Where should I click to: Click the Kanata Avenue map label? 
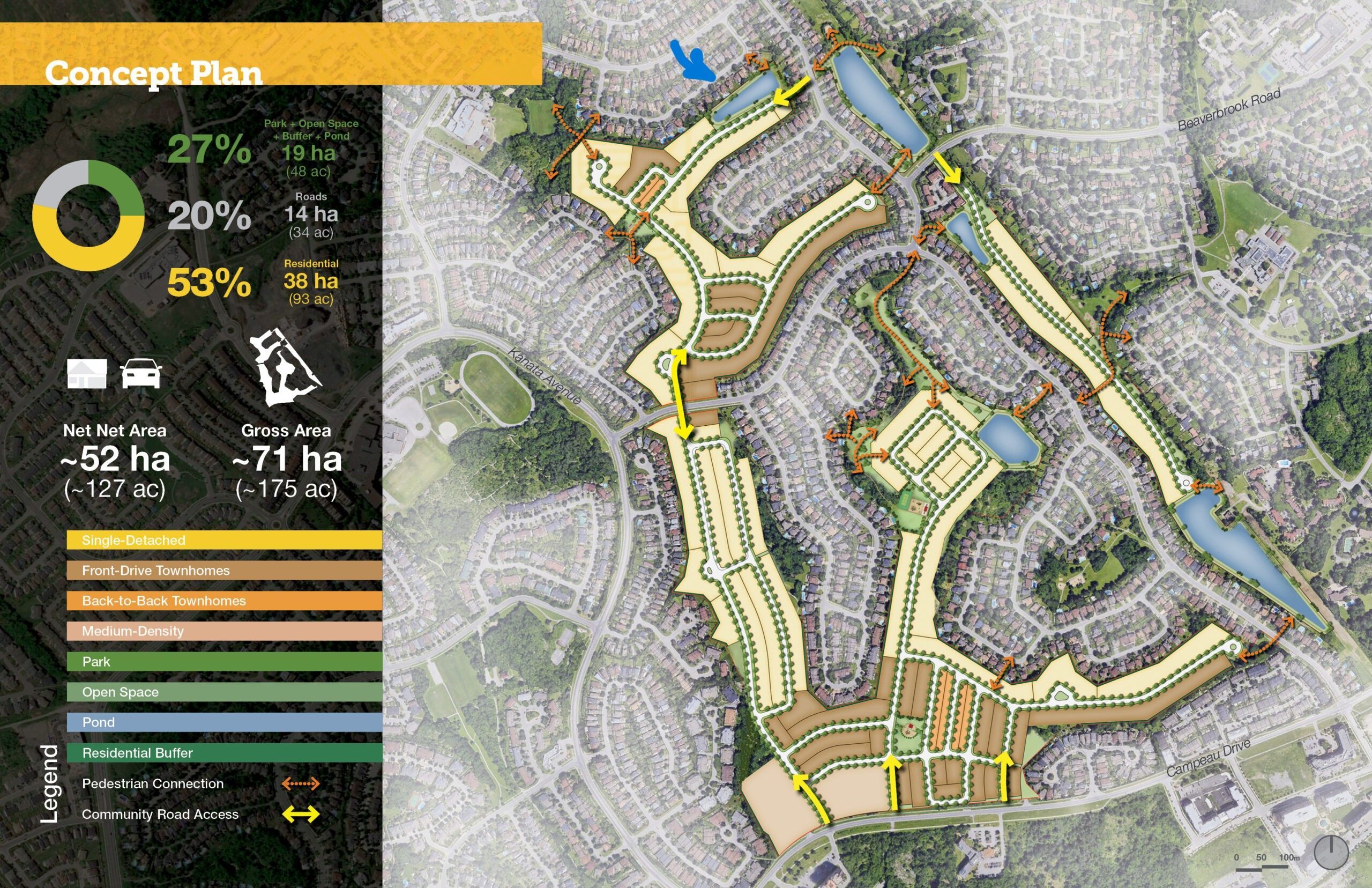[x=545, y=376]
